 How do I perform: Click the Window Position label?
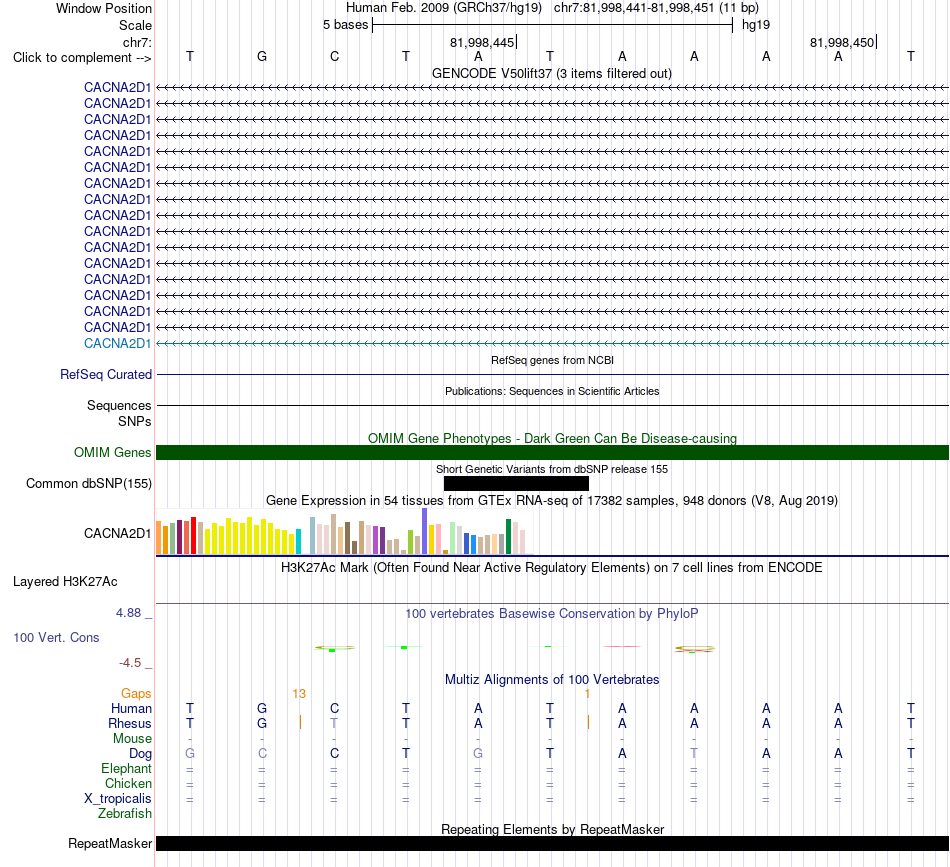tap(104, 8)
